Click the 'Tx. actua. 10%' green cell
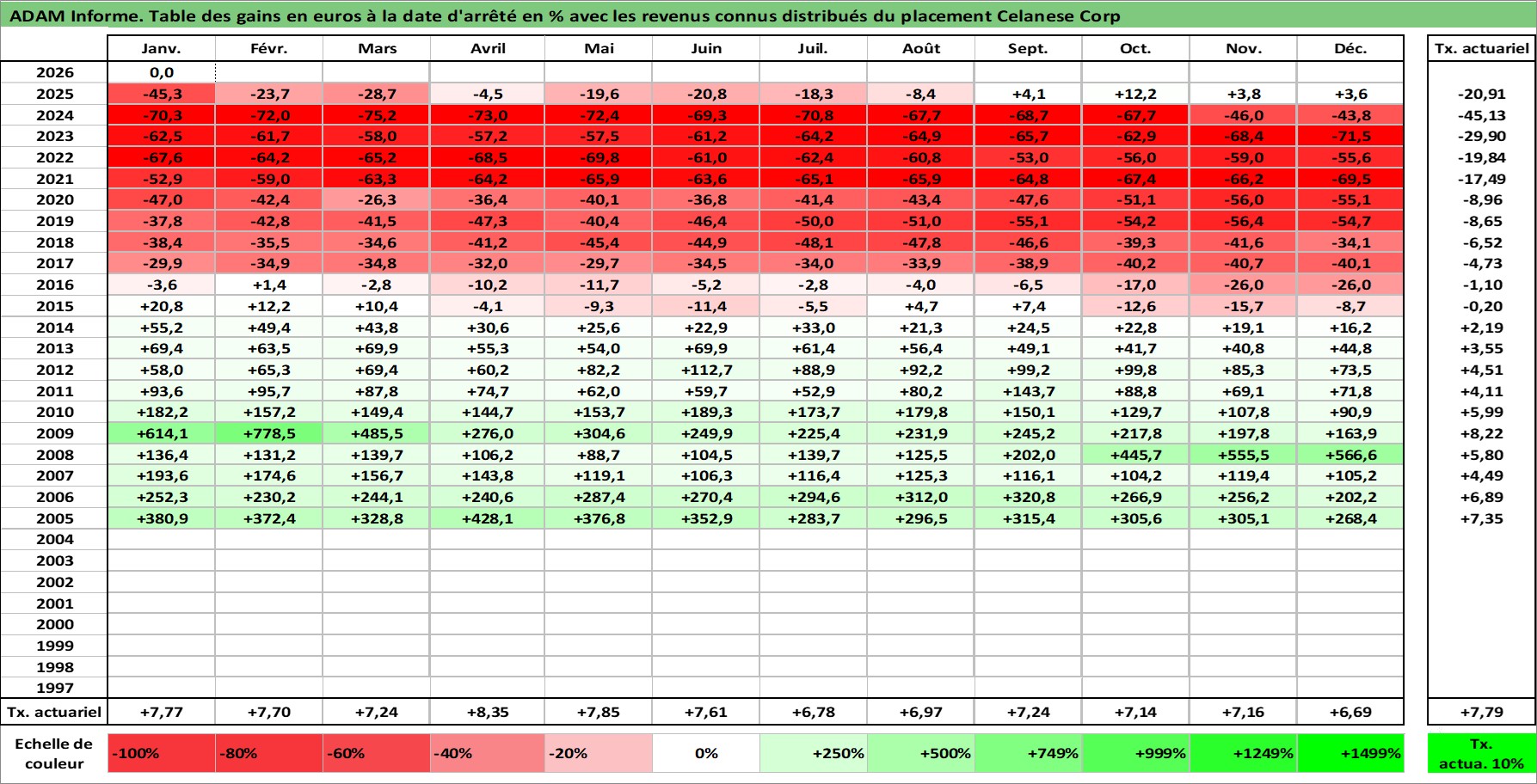 1481,753
